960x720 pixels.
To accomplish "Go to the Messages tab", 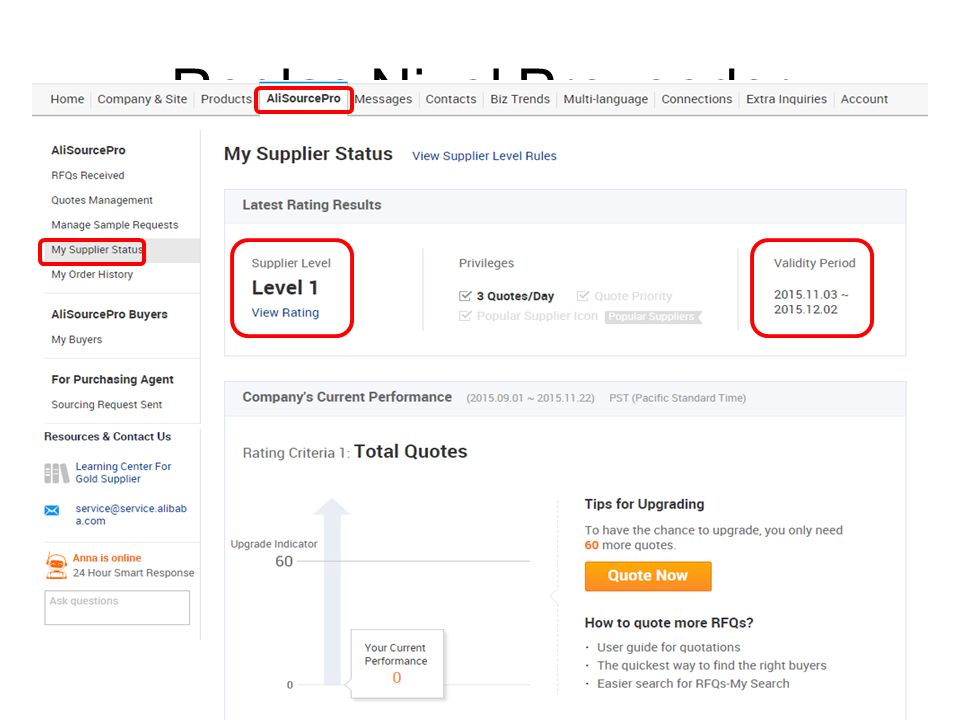I will coord(383,99).
